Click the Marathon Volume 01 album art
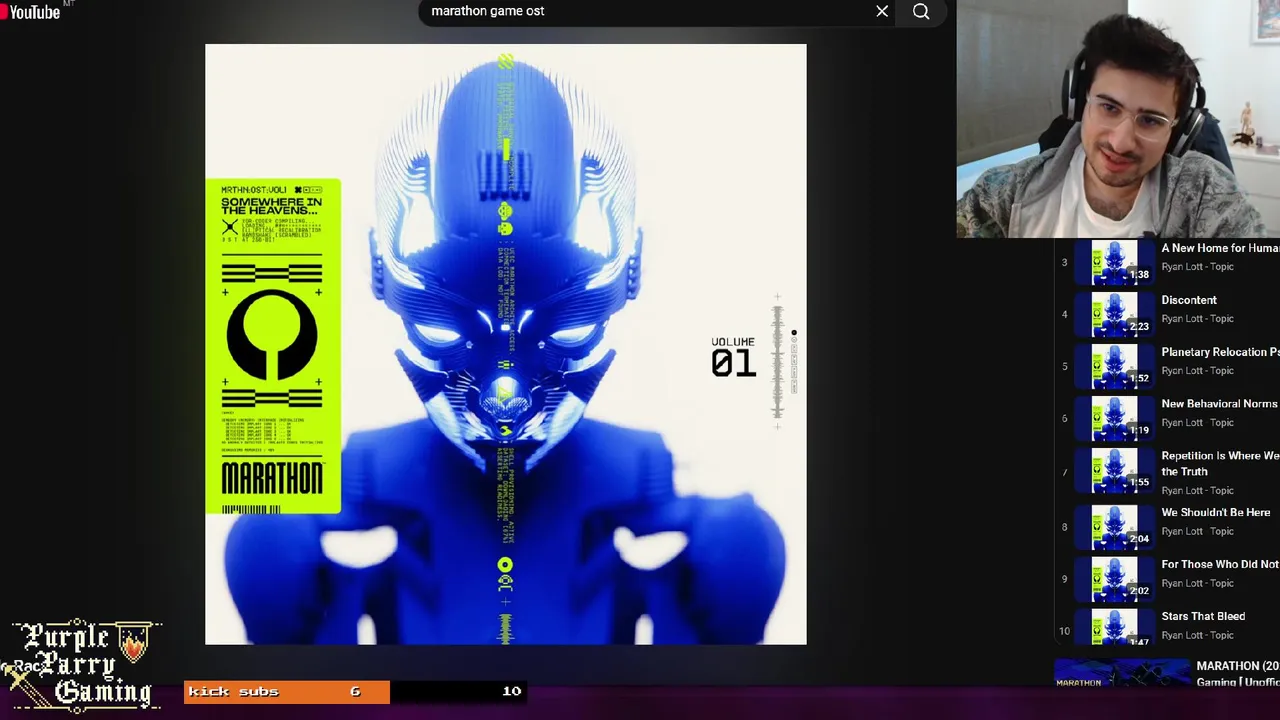The image size is (1280, 720). (506, 345)
